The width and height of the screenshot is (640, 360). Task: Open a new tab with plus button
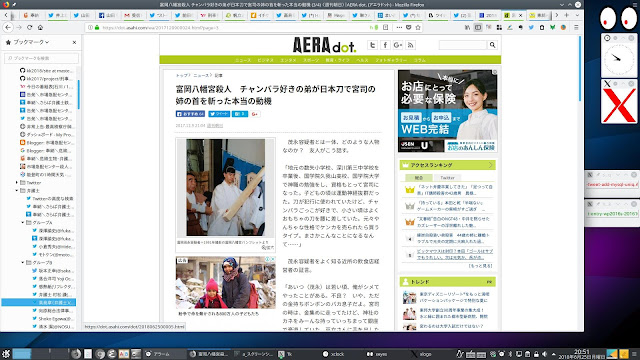point(566,15)
